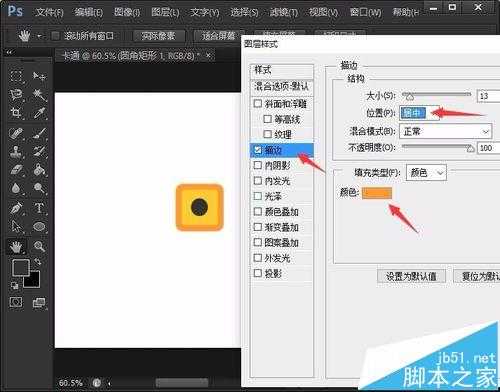This screenshot has width=500, height=392.
Task: Select the Crop tool
Action: click(x=16, y=113)
